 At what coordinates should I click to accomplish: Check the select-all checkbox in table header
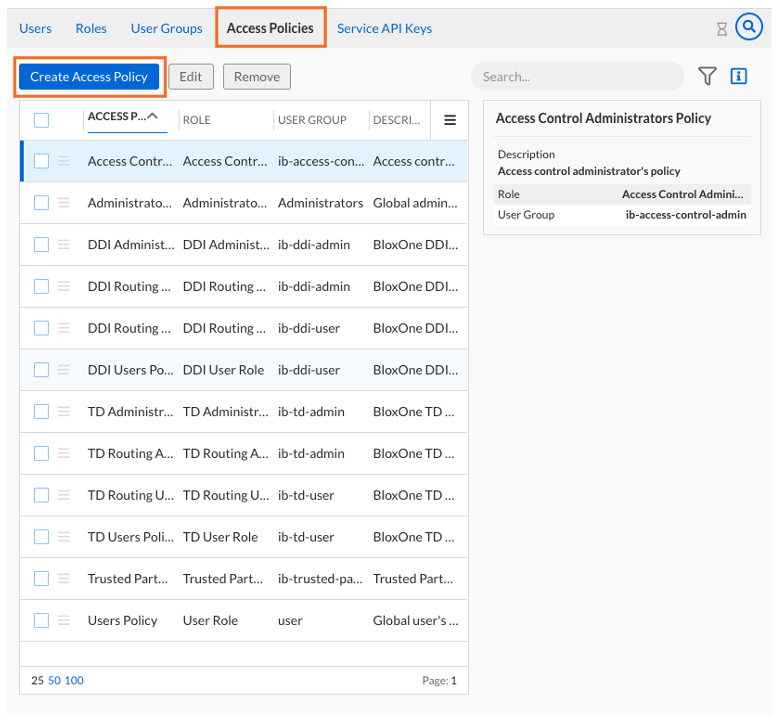point(41,120)
